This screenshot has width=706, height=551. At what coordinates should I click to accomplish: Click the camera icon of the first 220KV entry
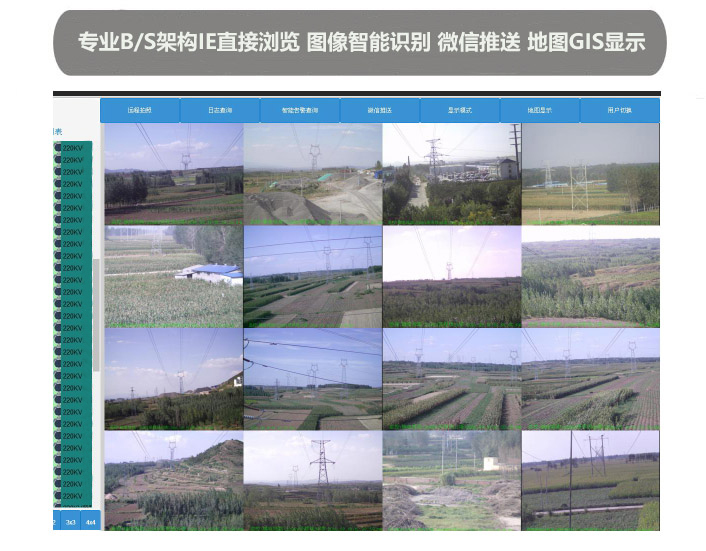click(x=59, y=148)
